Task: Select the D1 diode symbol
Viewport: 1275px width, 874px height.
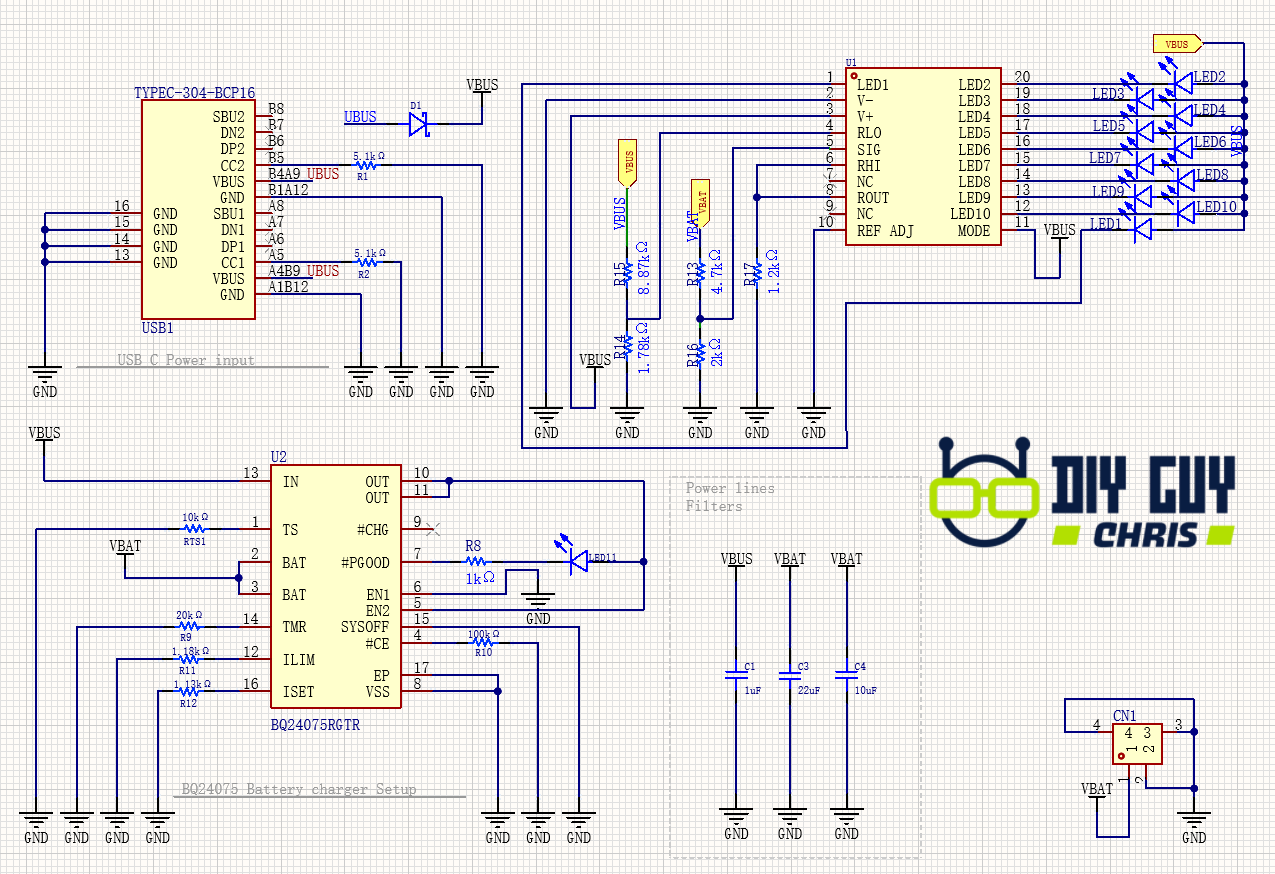Action: click(x=419, y=125)
